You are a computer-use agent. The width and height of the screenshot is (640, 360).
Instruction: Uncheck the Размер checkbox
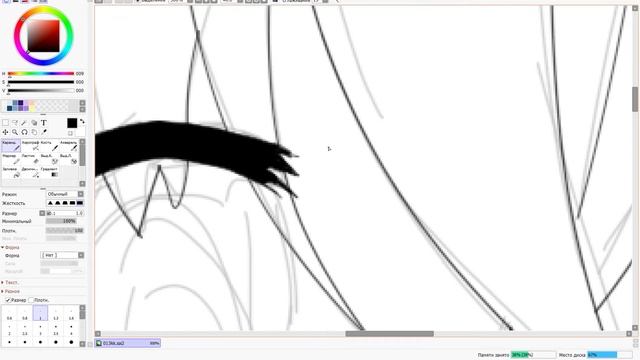click(x=8, y=300)
